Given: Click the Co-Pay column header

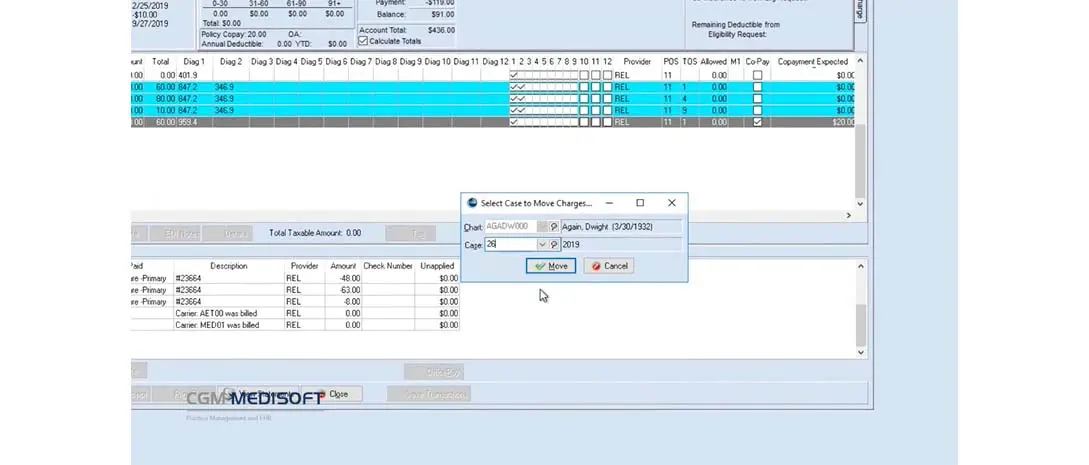Looking at the screenshot, I should (x=757, y=62).
